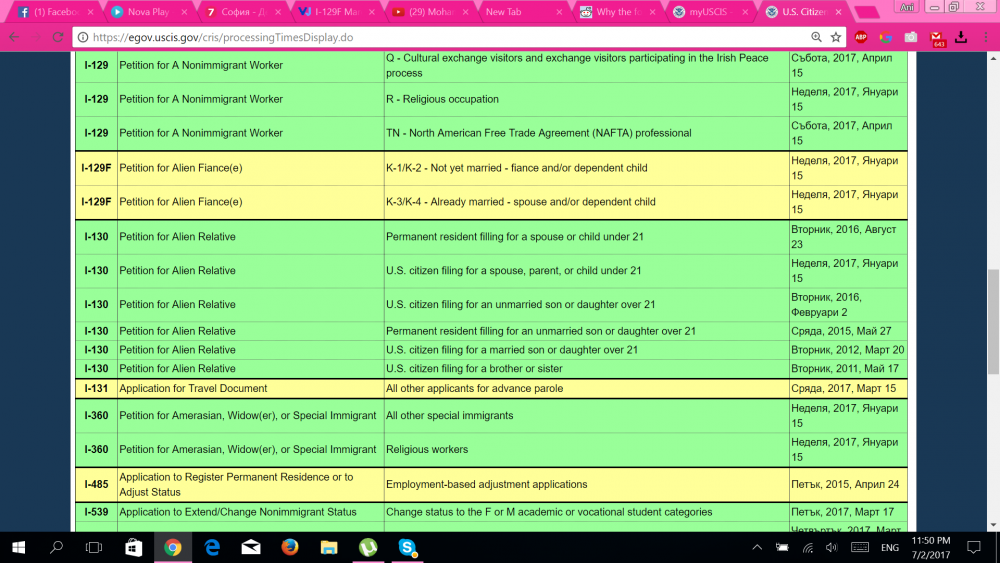The height and width of the screenshot is (563, 1000).
Task: Launch Microsoft Edge from taskbar
Action: 212,548
